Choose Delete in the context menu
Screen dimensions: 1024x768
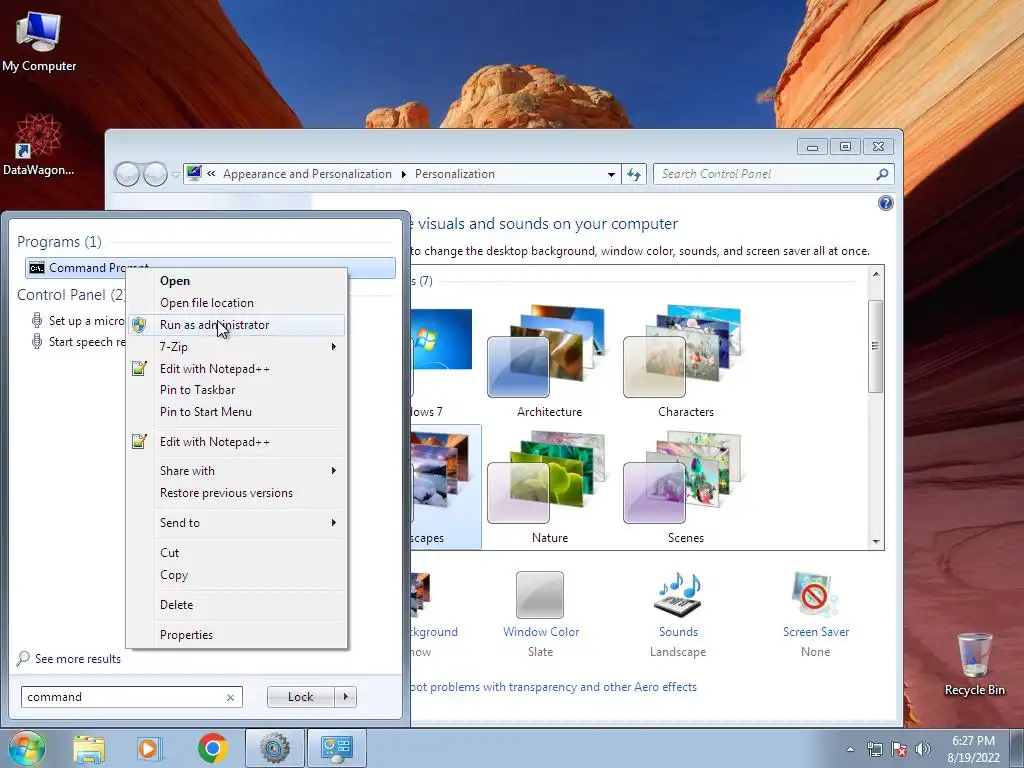coord(237,605)
